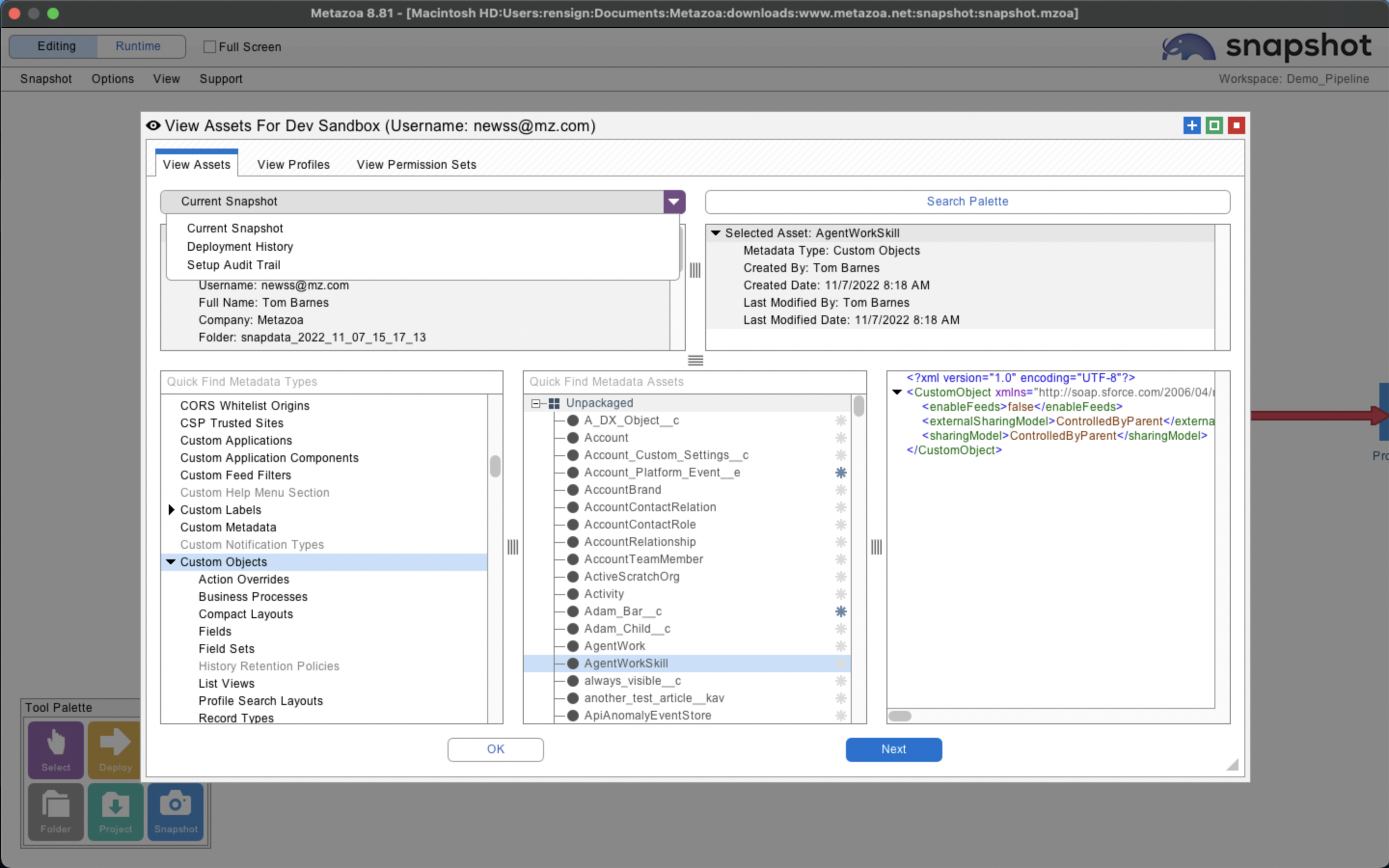
Task: Click the OK button
Action: pos(495,749)
